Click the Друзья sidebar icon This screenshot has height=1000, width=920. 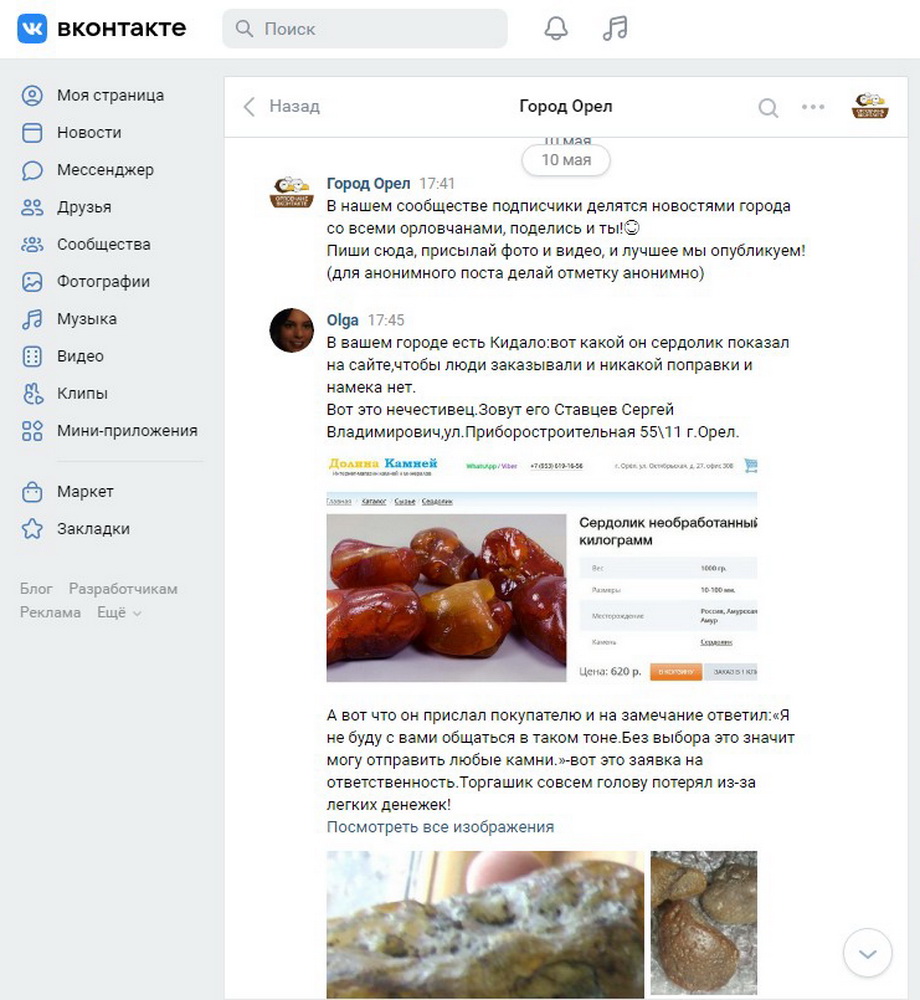pos(32,207)
